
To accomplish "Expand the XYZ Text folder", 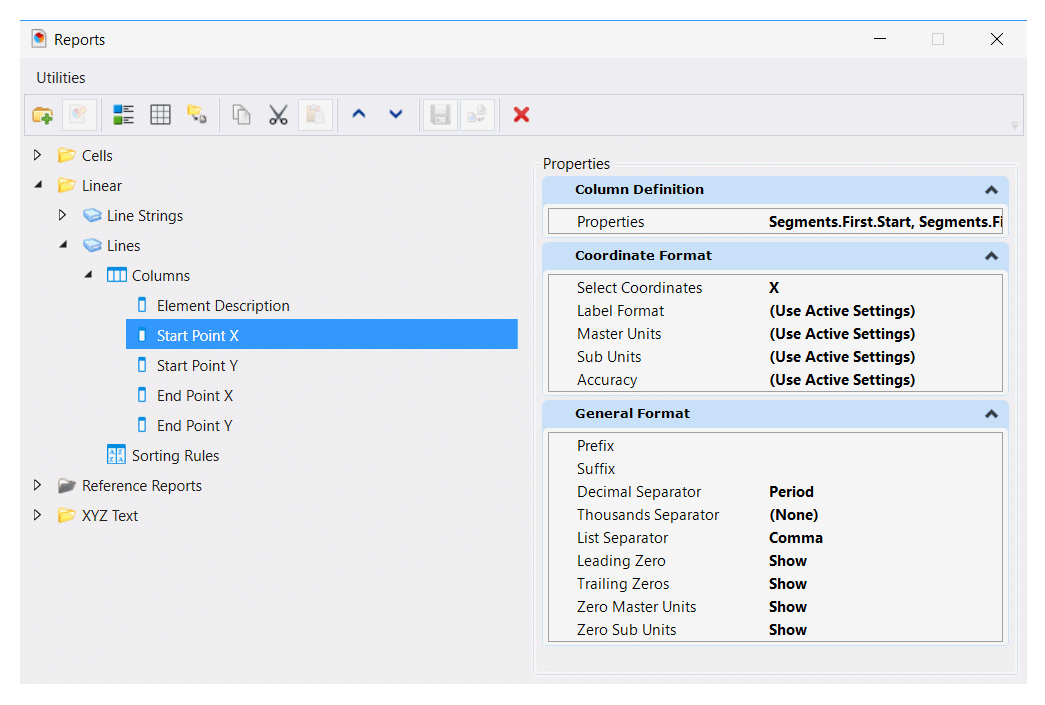I will point(38,515).
